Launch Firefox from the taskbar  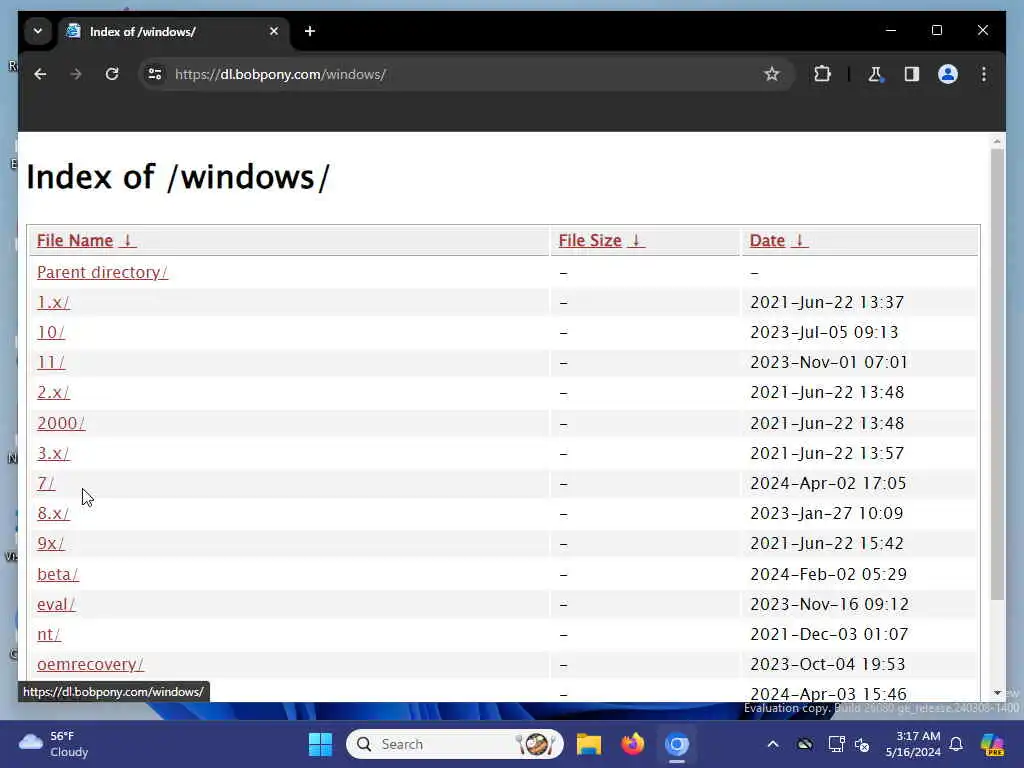pyautogui.click(x=632, y=744)
